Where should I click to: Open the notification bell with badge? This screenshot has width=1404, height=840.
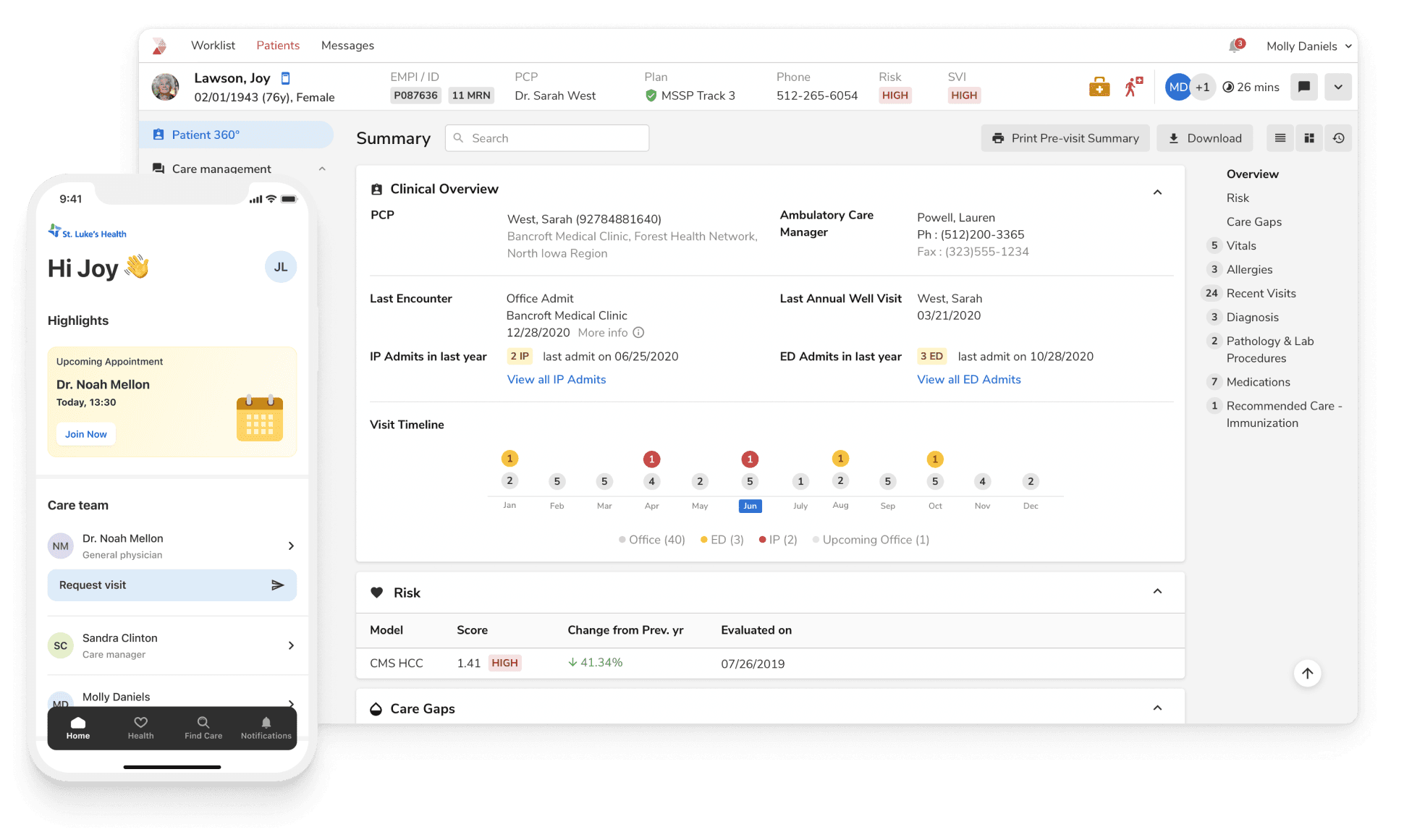pyautogui.click(x=1236, y=46)
